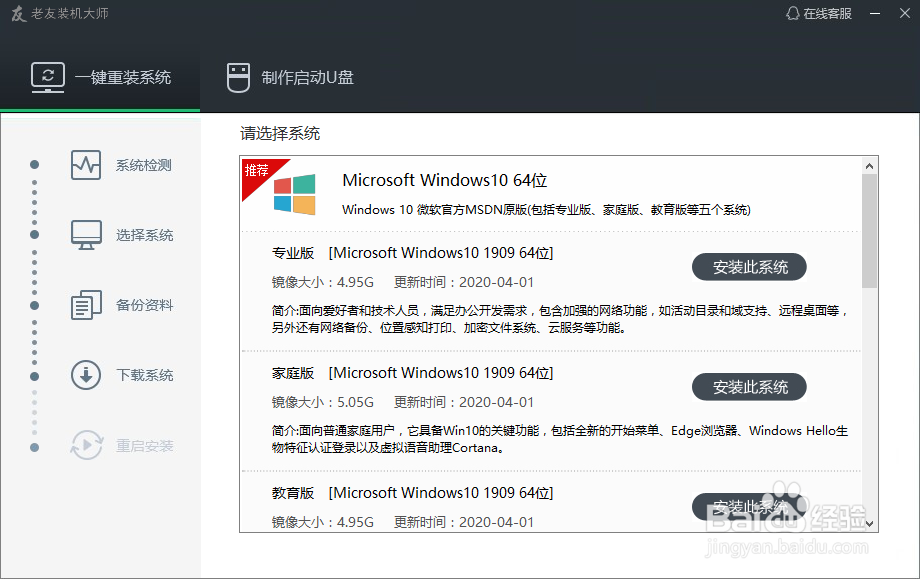Click the 请选择系统 heading
920x579 pixels.
point(280,134)
